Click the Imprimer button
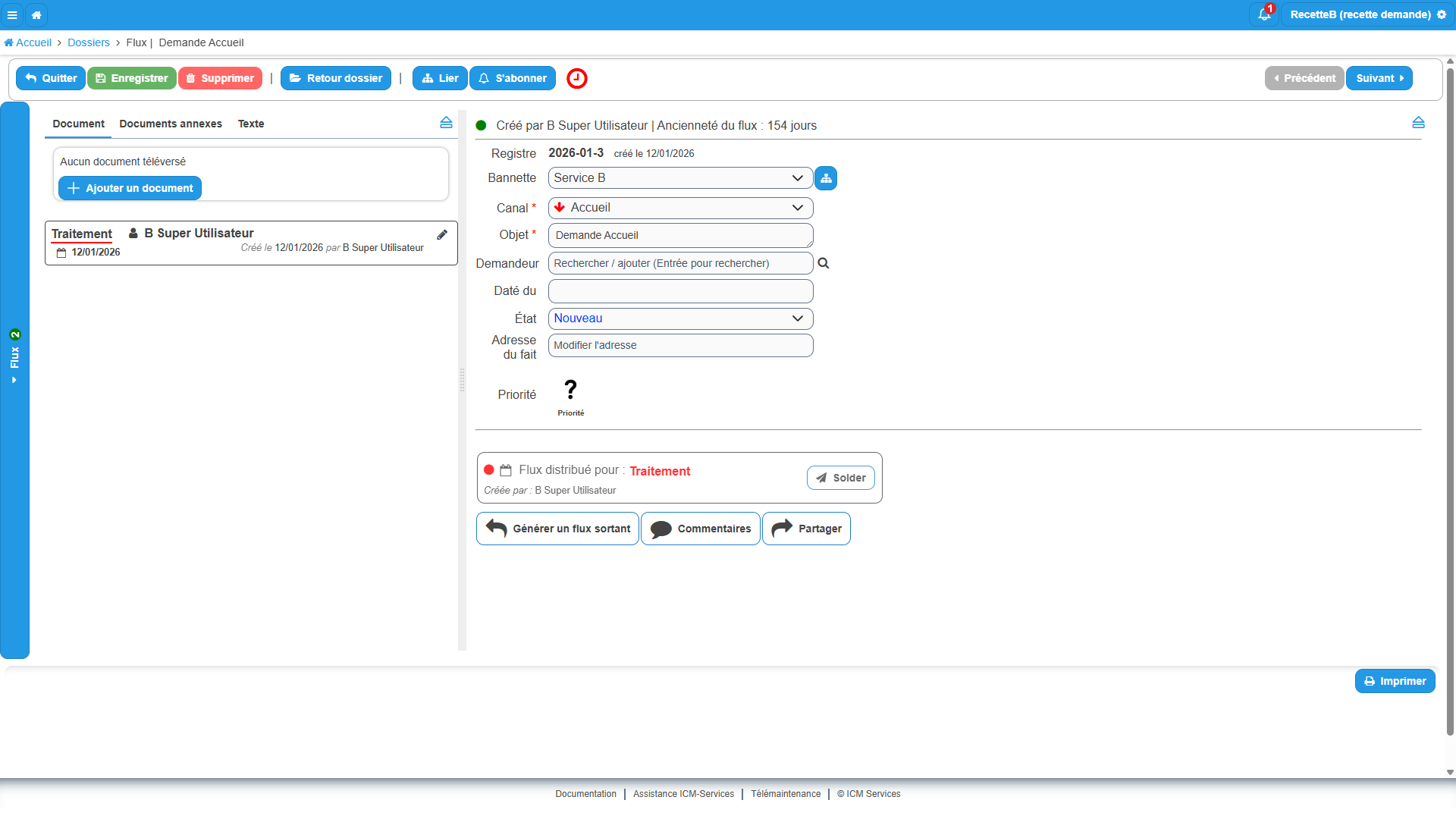Screen dimensions: 1456x819 pos(1395,681)
